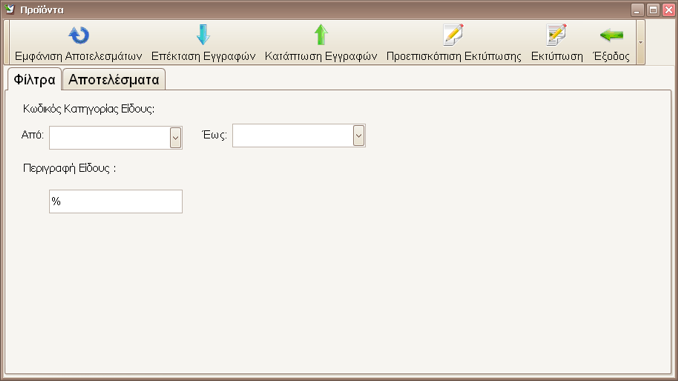Select the blue down-arrow Επέκταση Εγγραφών icon
This screenshot has height=381, width=678.
tap(203, 35)
